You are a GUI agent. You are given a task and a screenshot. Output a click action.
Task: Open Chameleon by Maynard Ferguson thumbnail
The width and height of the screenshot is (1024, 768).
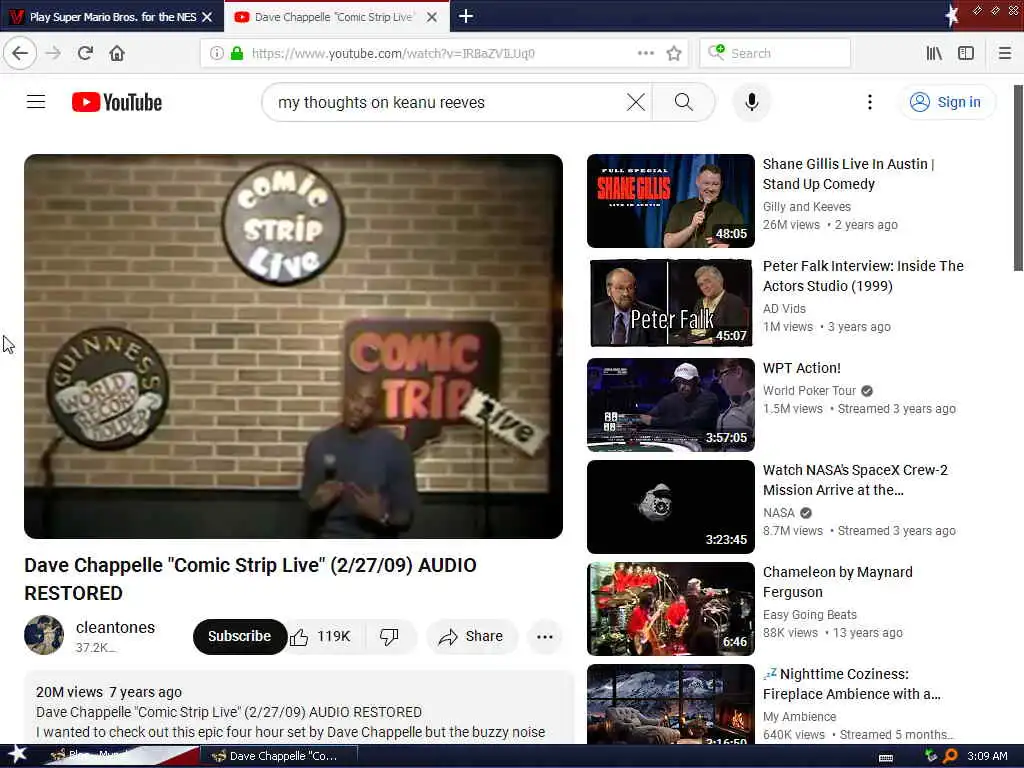tap(671, 609)
